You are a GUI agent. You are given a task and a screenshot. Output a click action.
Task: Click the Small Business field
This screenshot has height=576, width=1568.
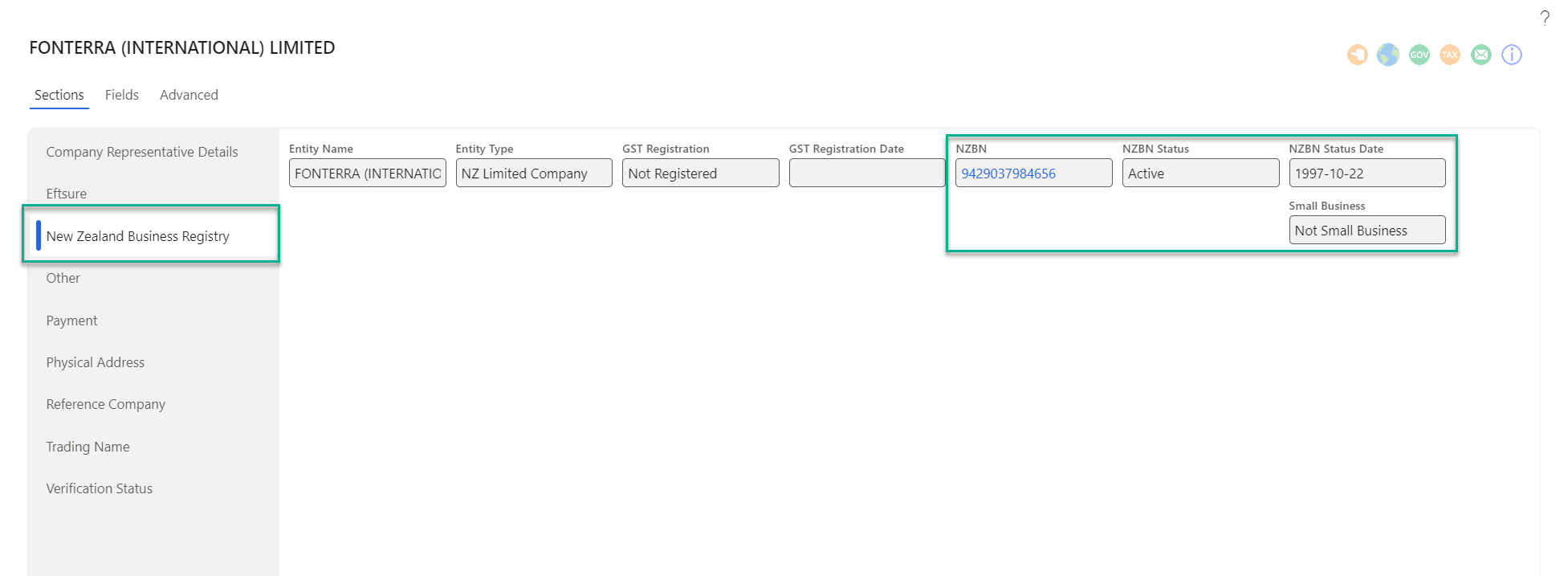coord(1367,230)
